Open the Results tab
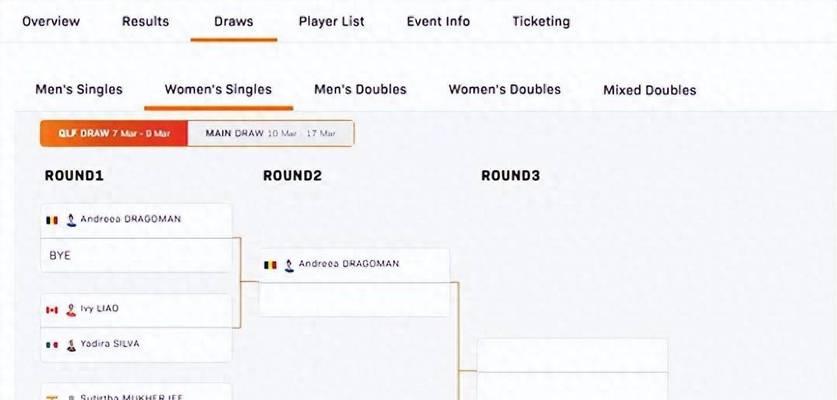 145,21
